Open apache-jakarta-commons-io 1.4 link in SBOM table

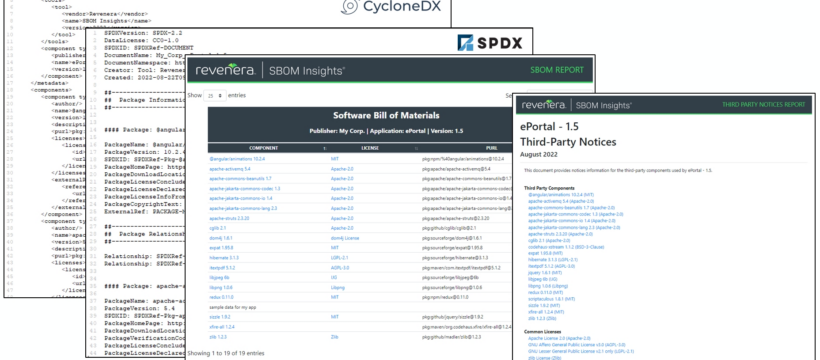point(241,198)
